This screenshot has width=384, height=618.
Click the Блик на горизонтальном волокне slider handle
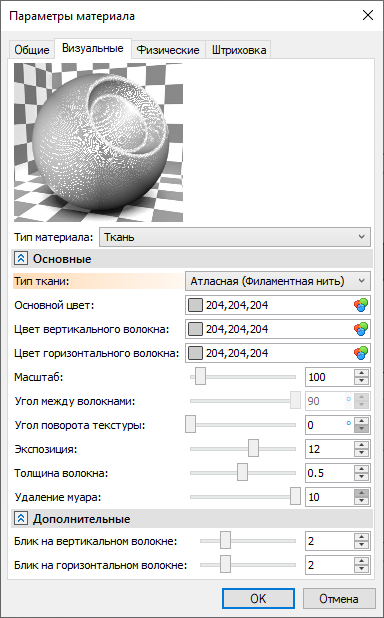pos(225,565)
